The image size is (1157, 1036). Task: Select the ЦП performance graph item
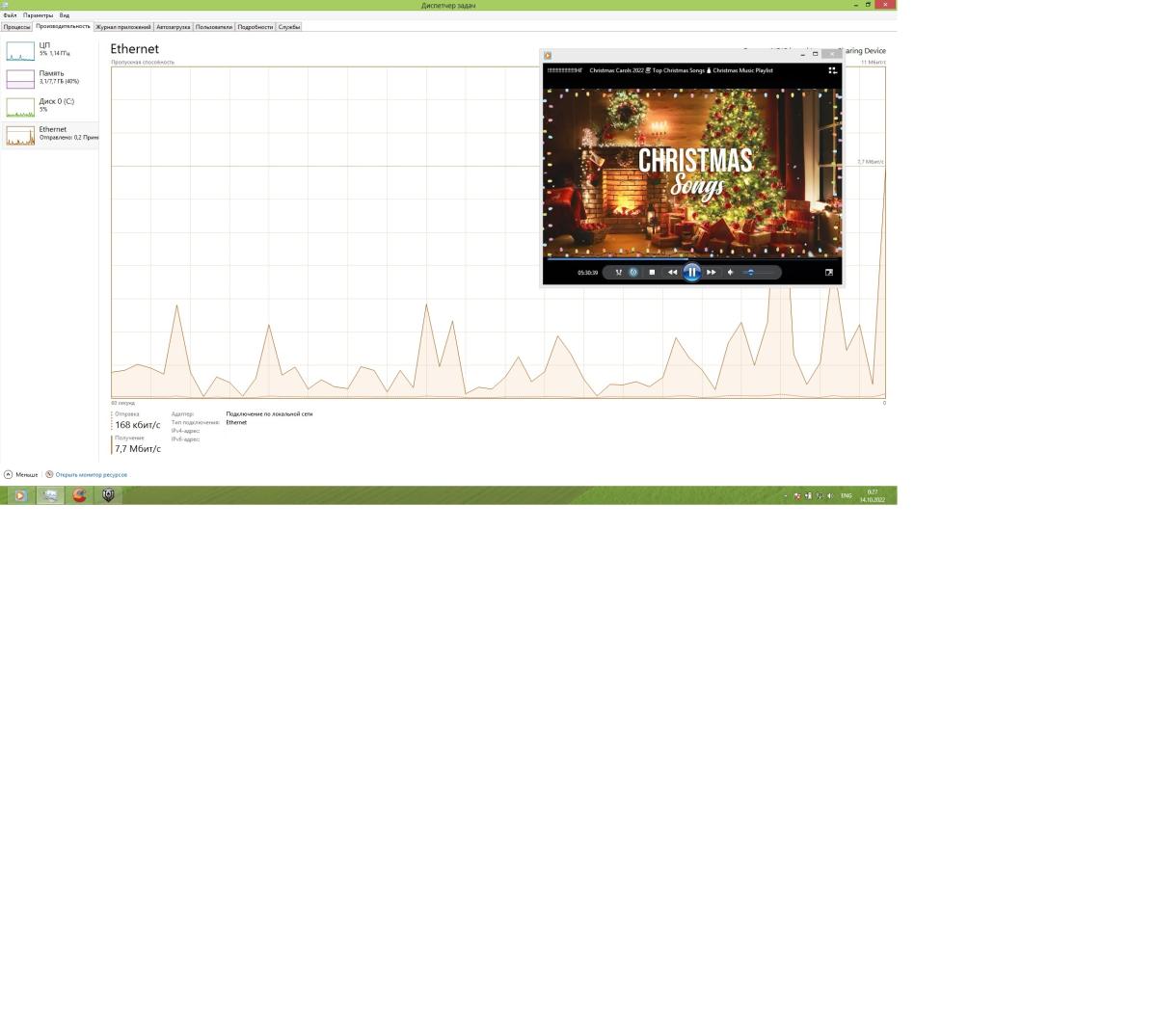[50, 50]
